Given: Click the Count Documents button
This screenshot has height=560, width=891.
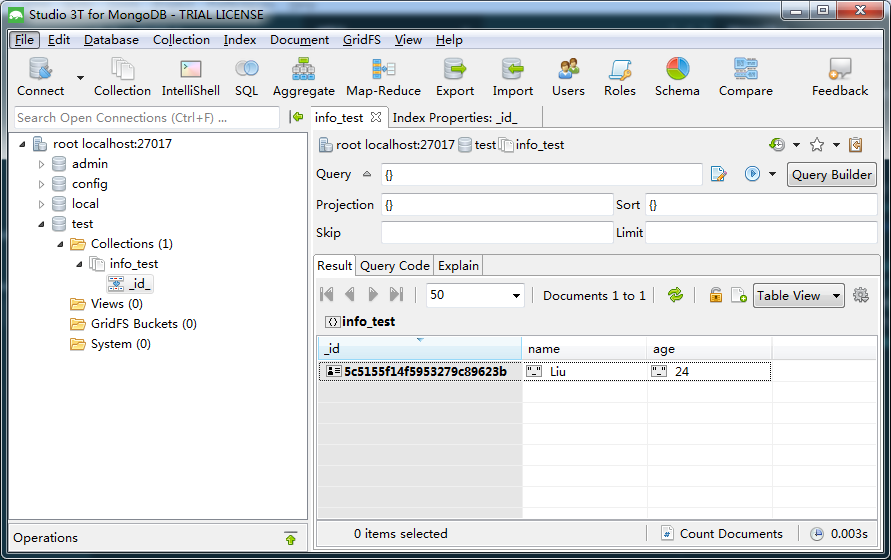Looking at the screenshot, I should (x=722, y=533).
